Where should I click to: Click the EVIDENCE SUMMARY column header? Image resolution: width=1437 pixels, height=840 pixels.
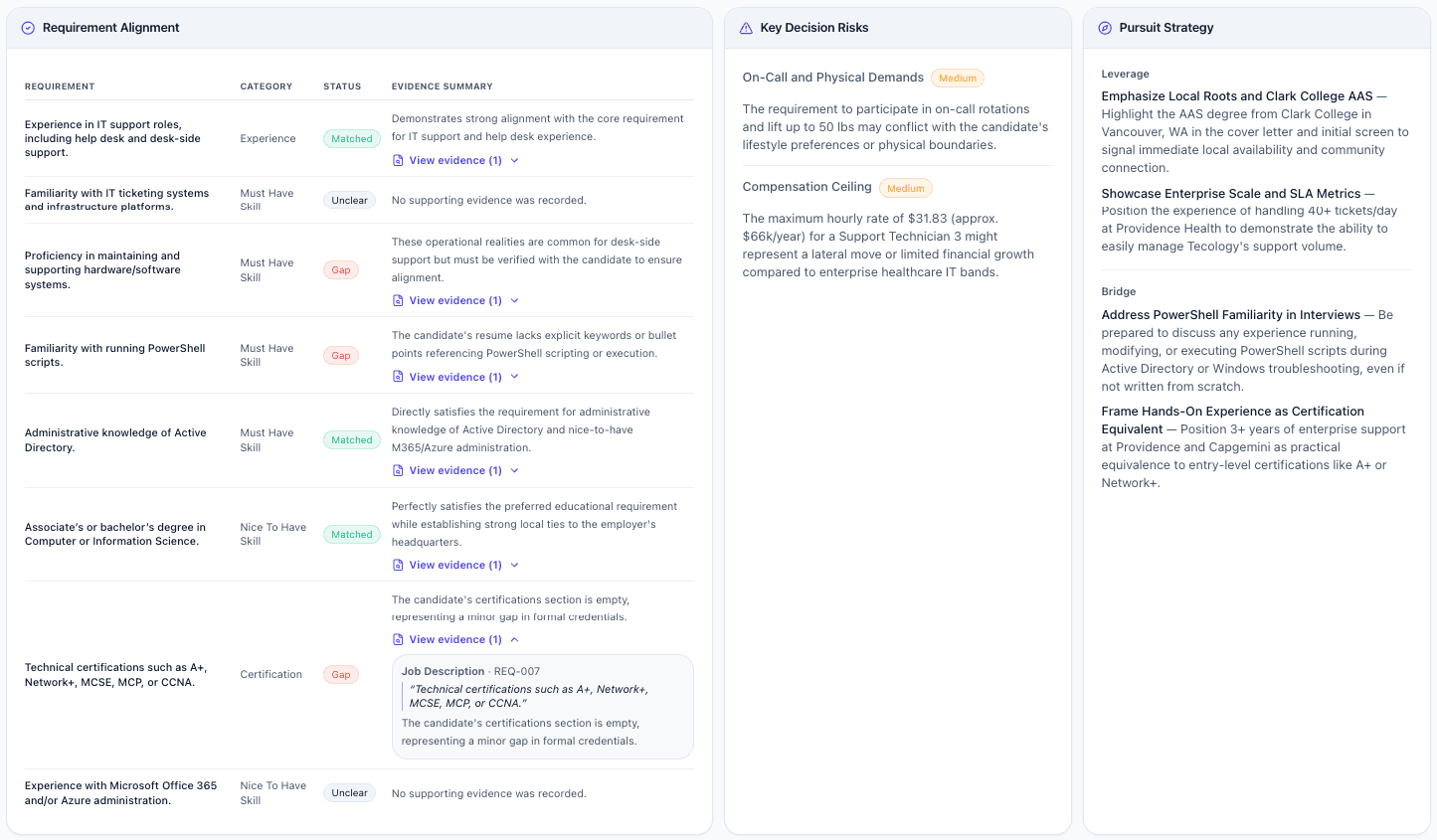pyautogui.click(x=443, y=86)
